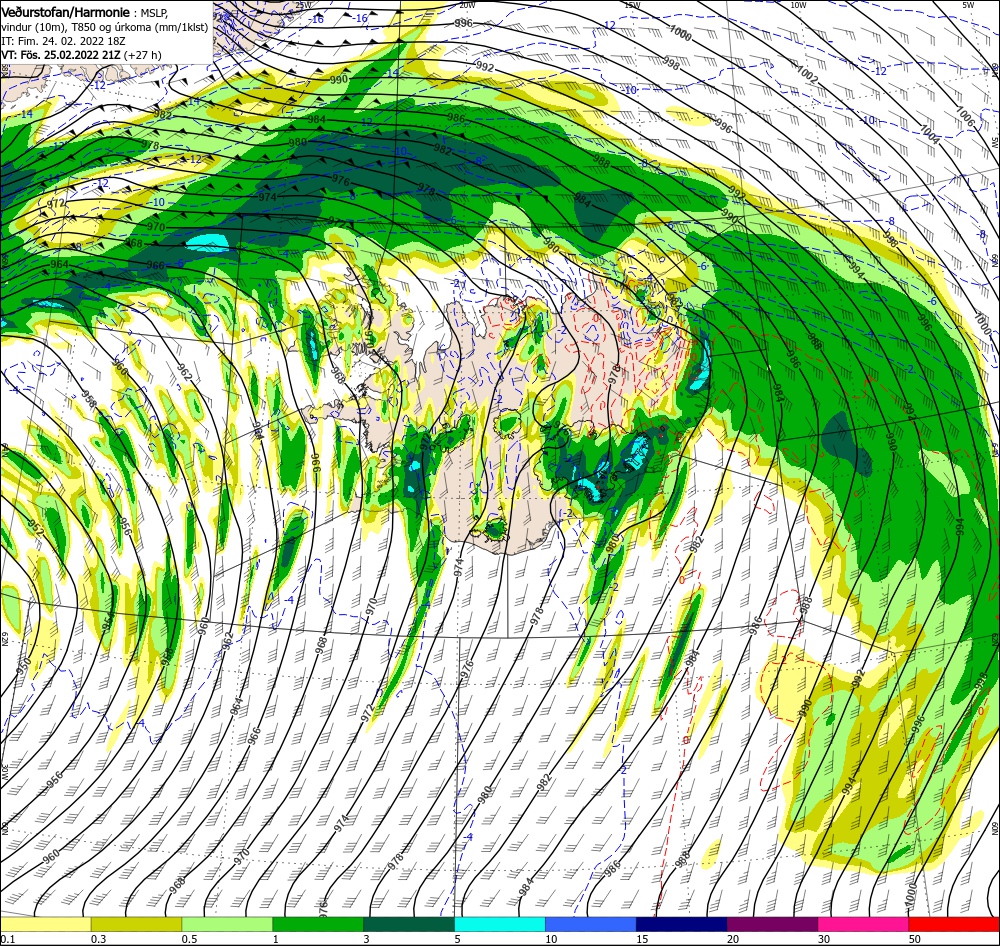Click the '20W' longitude label
This screenshot has height=946, width=1000.
pyautogui.click(x=467, y=5)
